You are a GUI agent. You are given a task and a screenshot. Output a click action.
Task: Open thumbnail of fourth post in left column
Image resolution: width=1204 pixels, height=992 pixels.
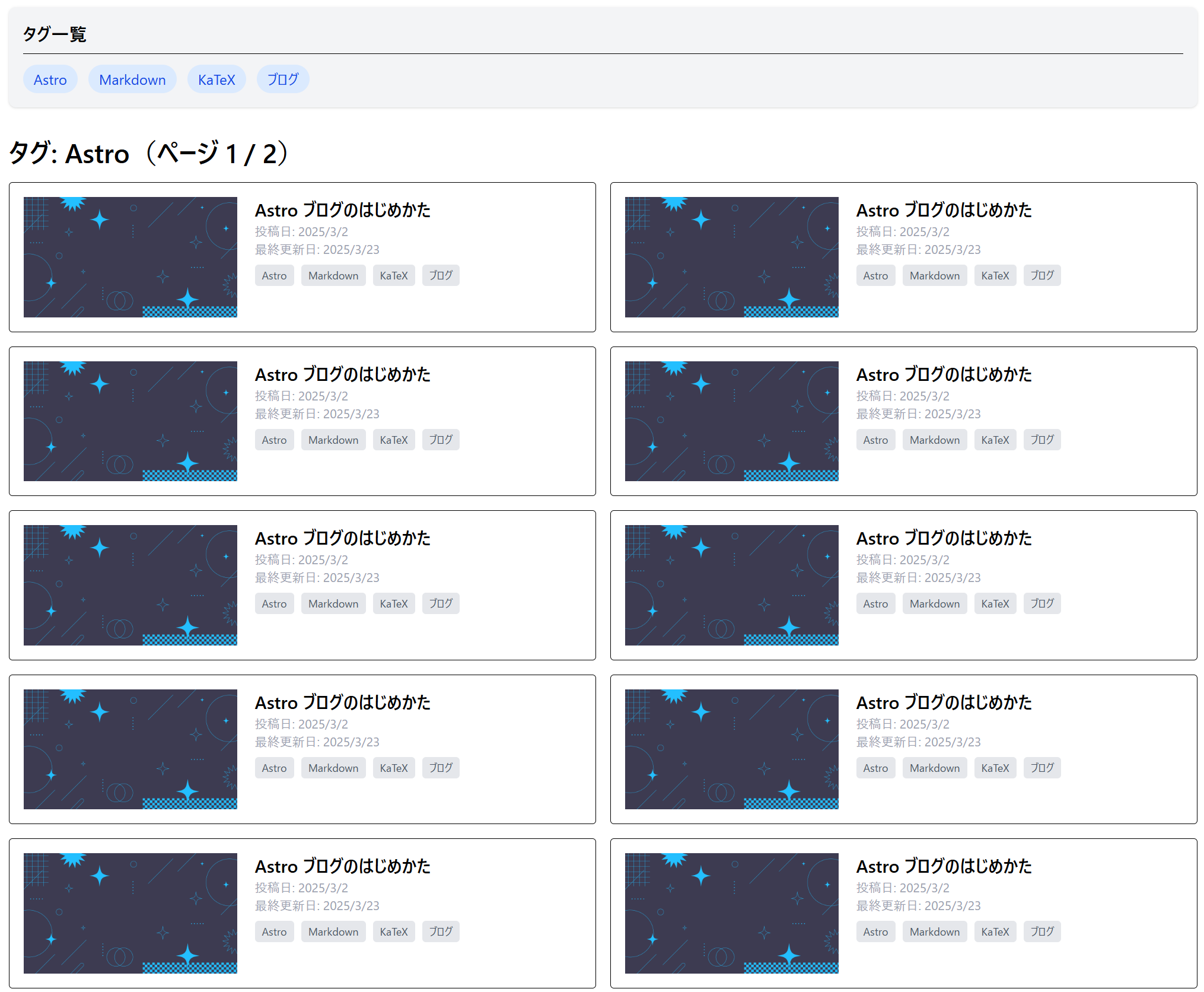pos(130,749)
